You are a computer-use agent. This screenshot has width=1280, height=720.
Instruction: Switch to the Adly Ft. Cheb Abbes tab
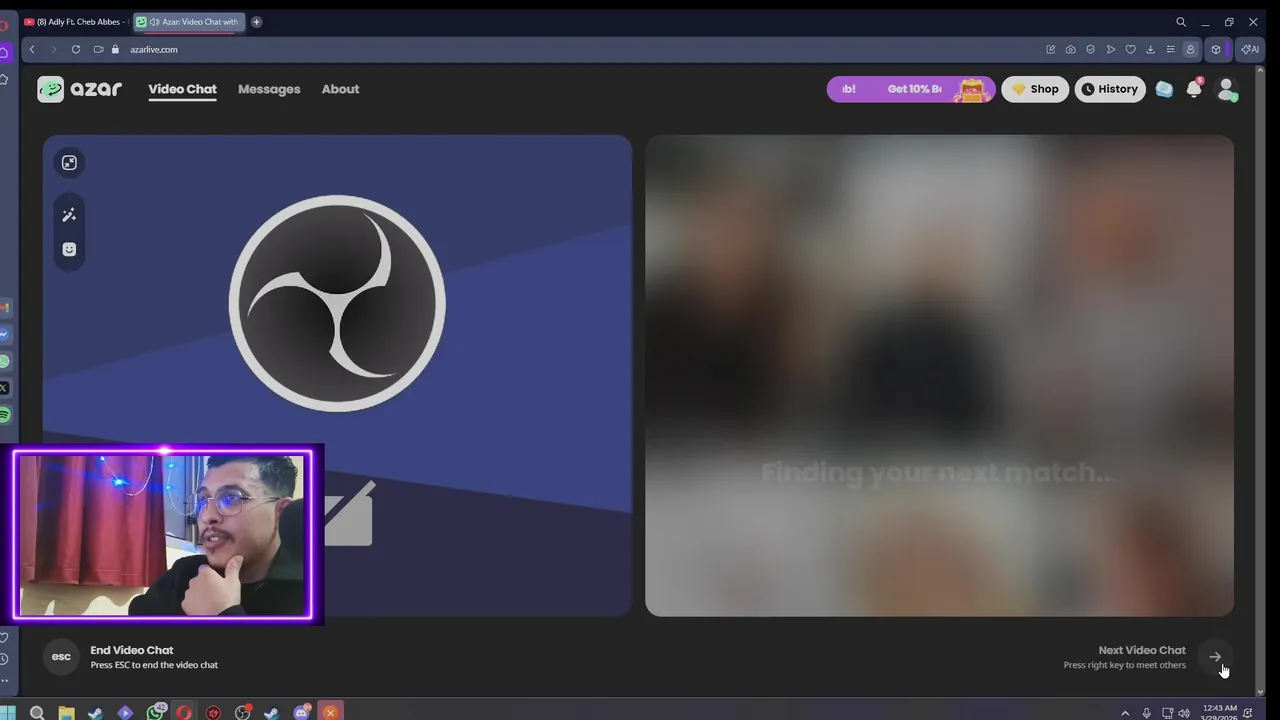76,22
